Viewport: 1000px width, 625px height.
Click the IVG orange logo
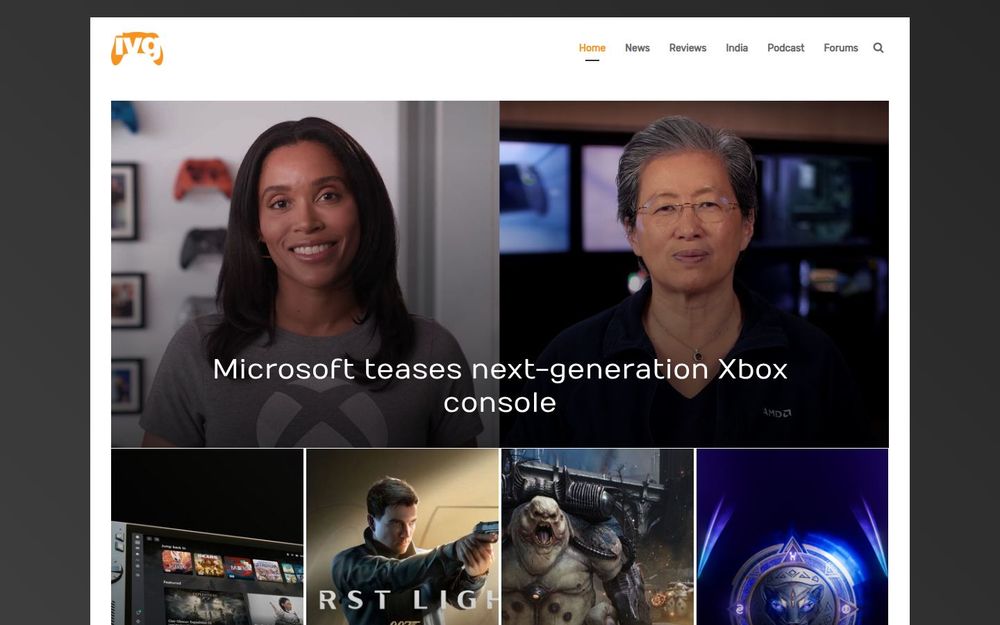[x=137, y=48]
